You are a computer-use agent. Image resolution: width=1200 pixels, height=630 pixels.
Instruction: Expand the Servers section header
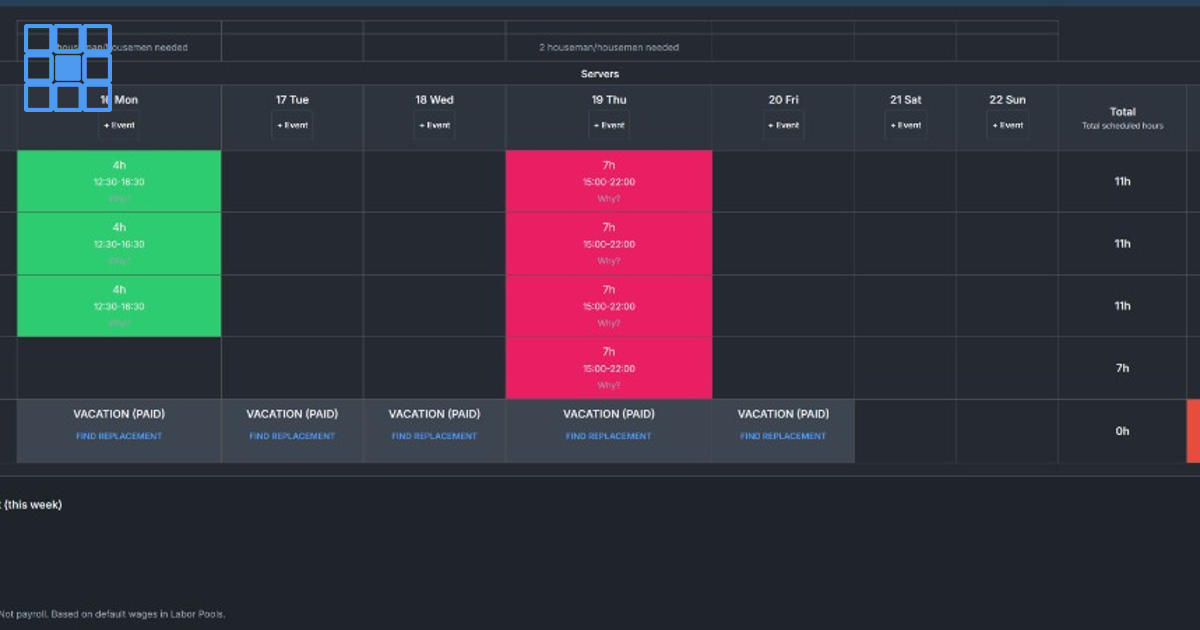[x=600, y=73]
